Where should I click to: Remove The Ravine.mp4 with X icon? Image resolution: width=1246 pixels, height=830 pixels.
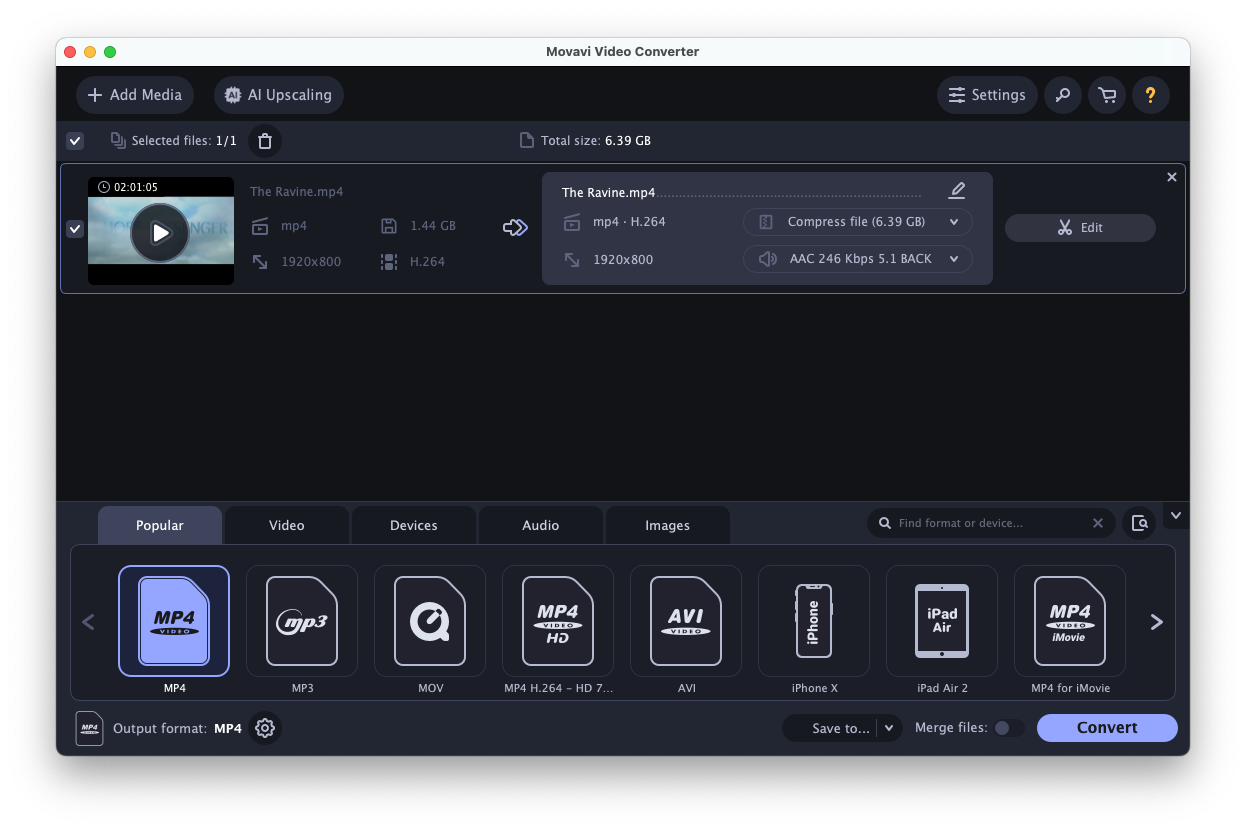point(1172,177)
